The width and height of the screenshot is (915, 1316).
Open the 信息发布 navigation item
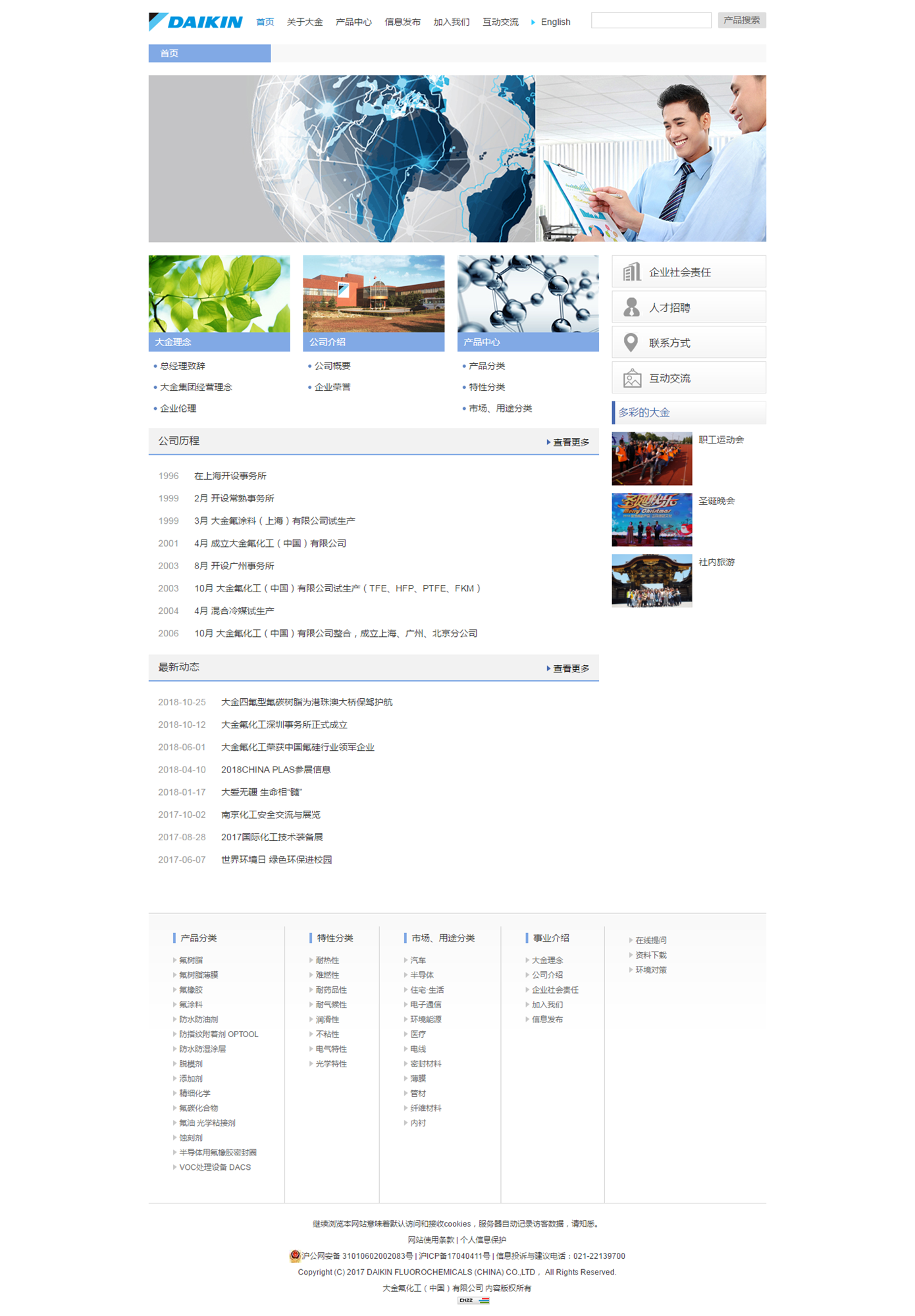[x=402, y=22]
